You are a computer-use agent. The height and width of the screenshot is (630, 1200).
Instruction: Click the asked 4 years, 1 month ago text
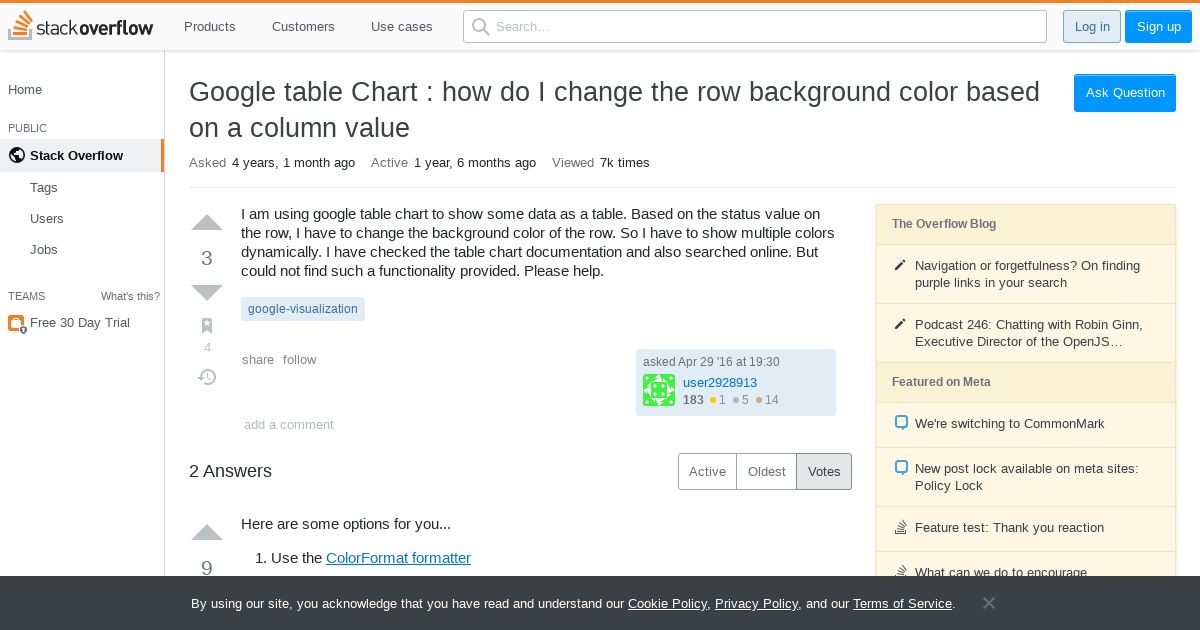click(x=272, y=163)
